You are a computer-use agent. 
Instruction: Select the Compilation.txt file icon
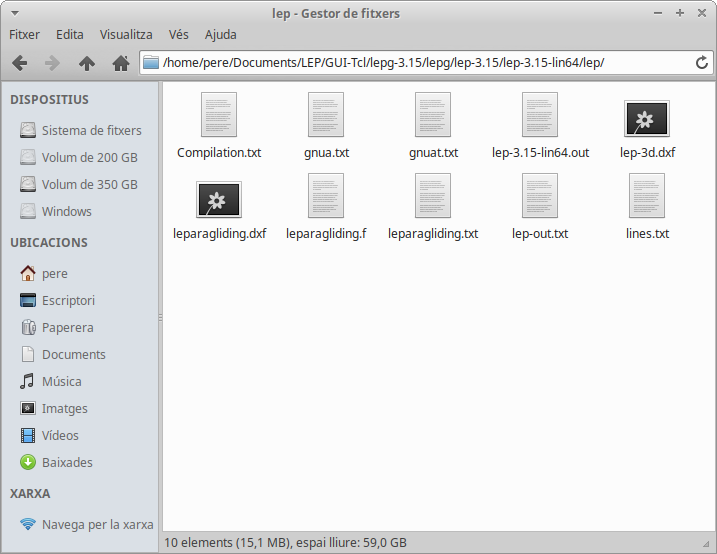[219, 114]
